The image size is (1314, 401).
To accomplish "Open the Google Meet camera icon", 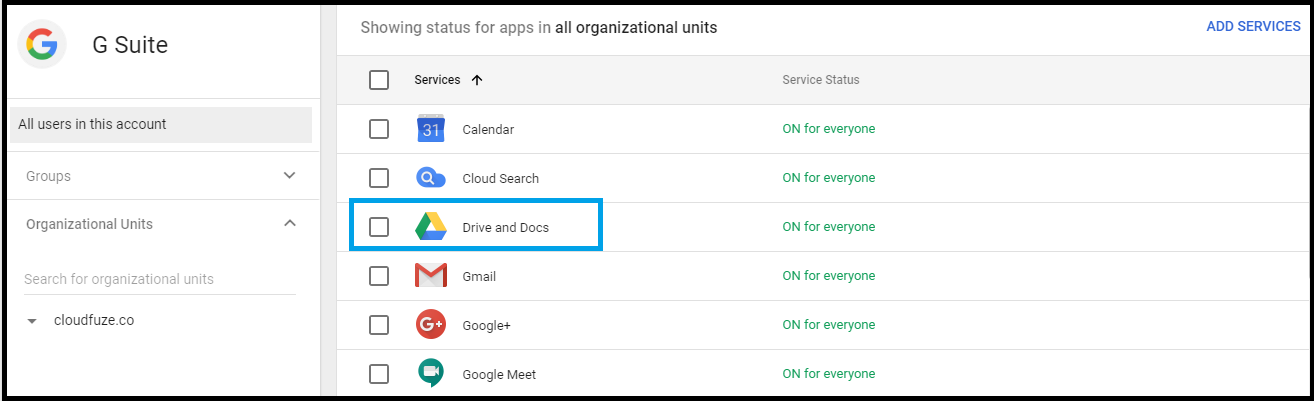I will pyautogui.click(x=431, y=373).
